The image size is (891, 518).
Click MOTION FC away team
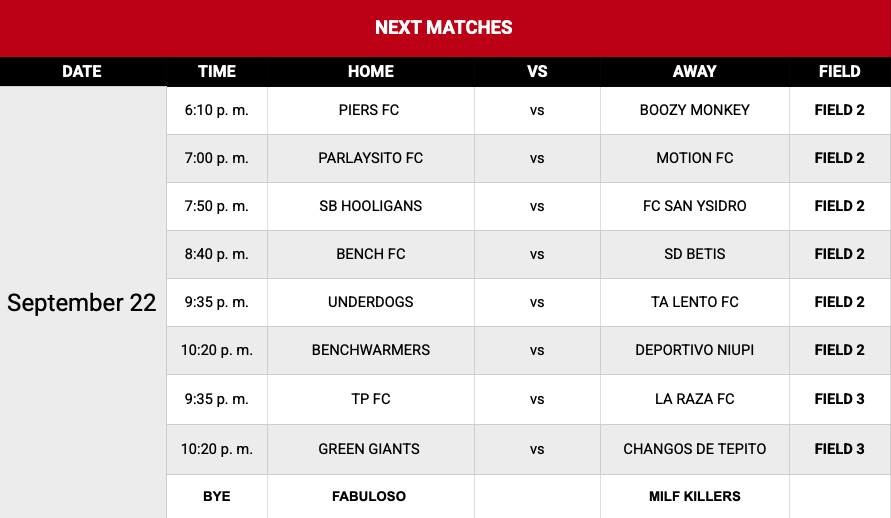coord(694,158)
